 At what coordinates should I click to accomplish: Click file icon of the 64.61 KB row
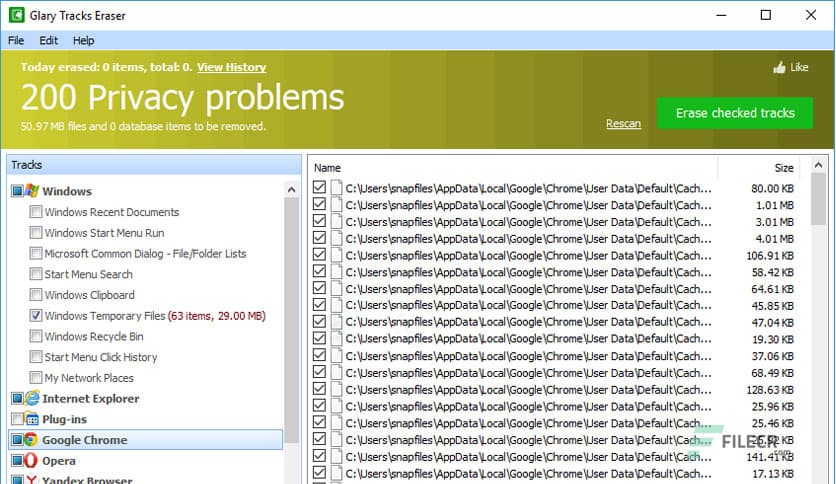point(336,288)
